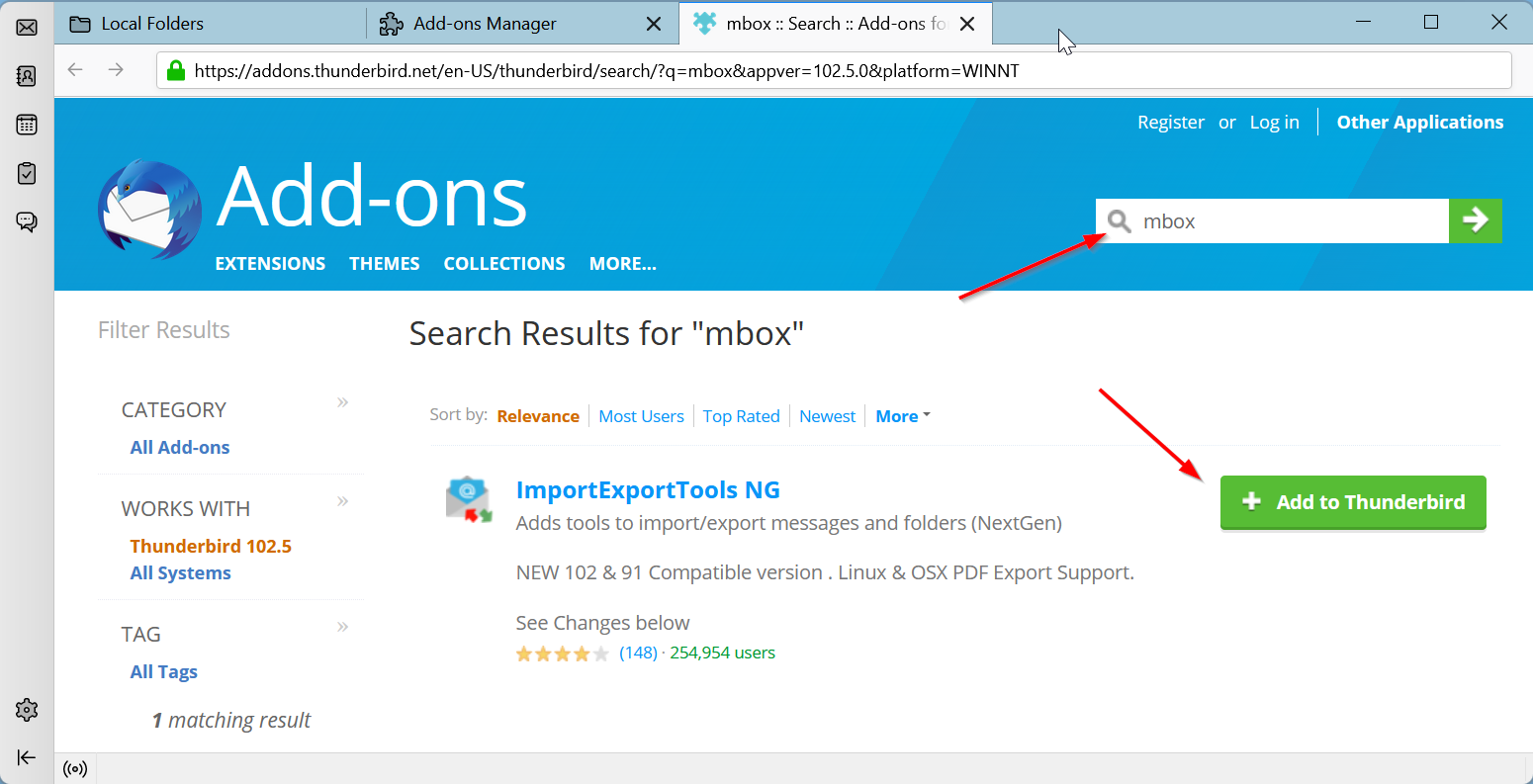Click the 'Sort by:' label
This screenshot has width=1533, height=784.
[x=459, y=414]
